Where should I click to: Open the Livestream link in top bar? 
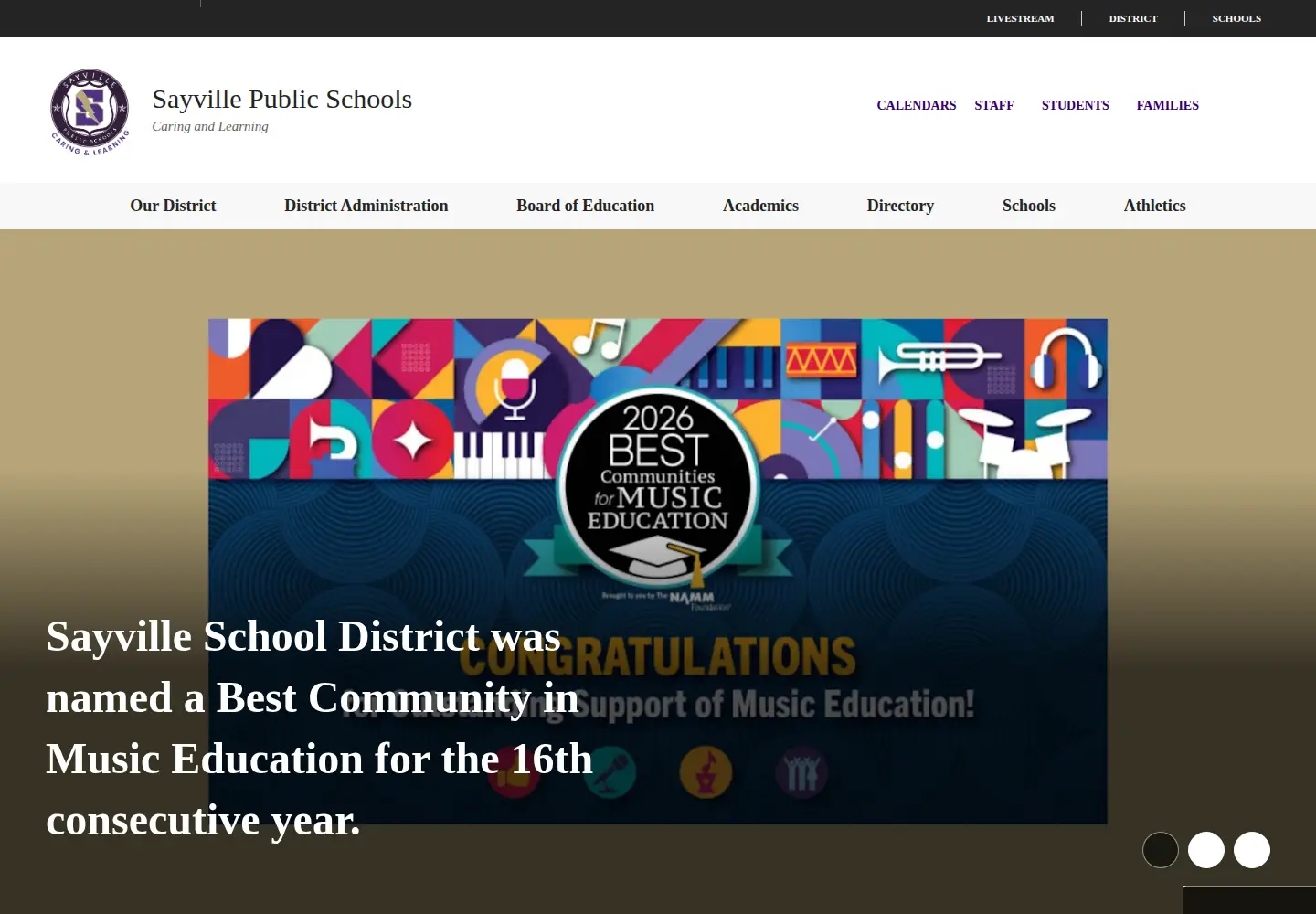coord(1020,18)
